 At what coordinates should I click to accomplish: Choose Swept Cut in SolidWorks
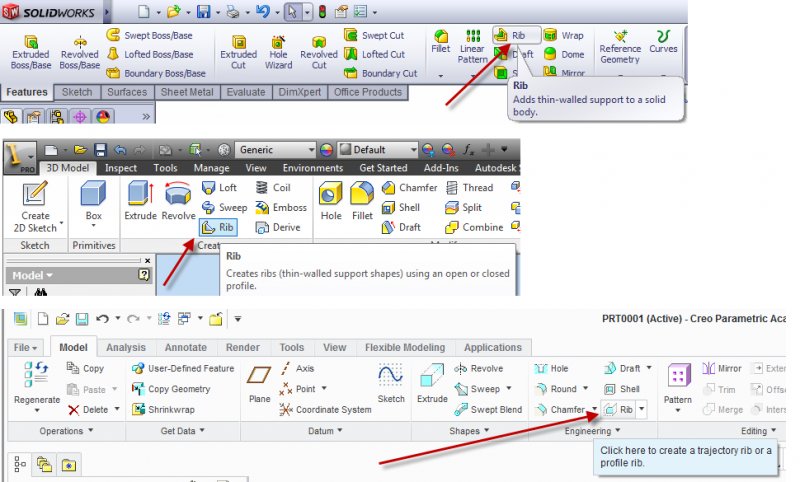(x=374, y=35)
